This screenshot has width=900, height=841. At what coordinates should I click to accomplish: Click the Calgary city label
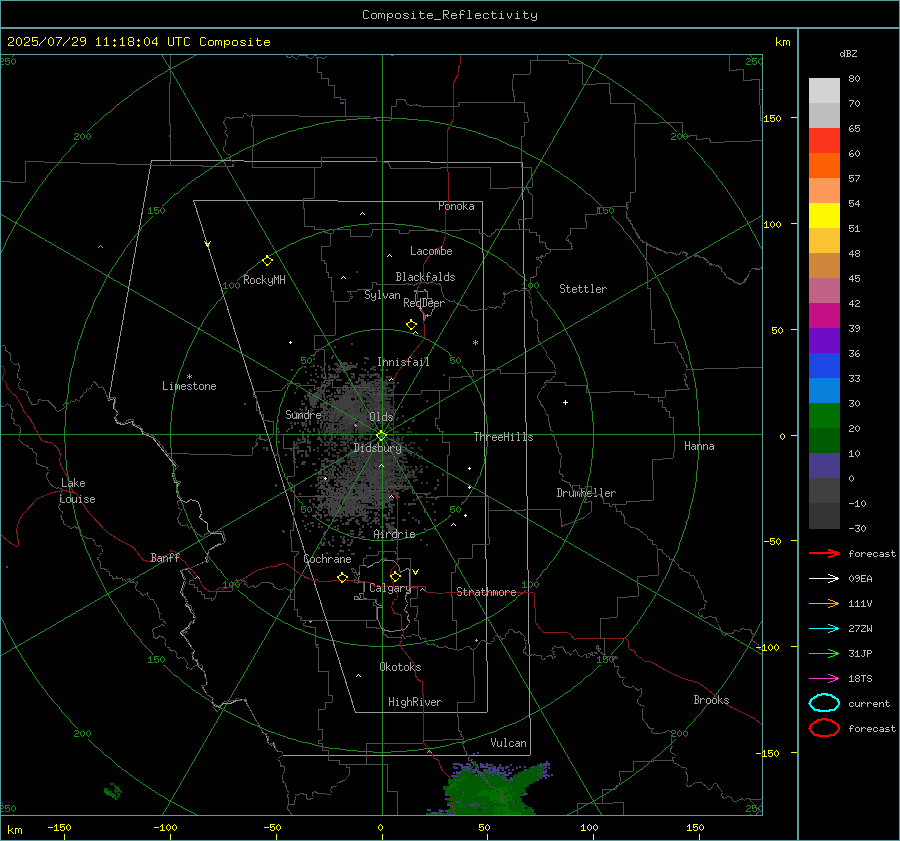pyautogui.click(x=390, y=588)
